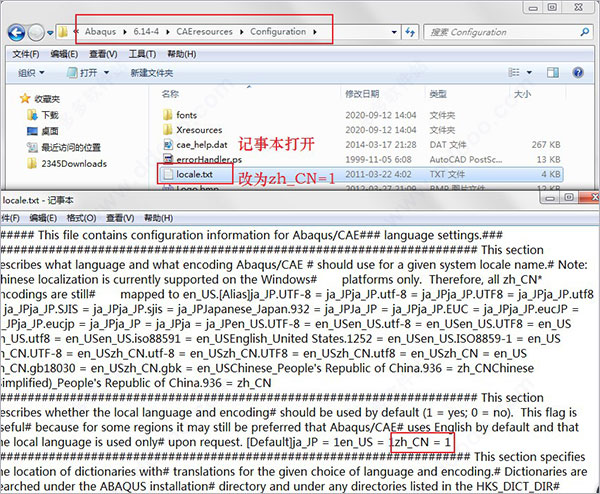Click the '2014-03-17 21:28' date cell
Screen dimensions: 600x494
click(381, 145)
